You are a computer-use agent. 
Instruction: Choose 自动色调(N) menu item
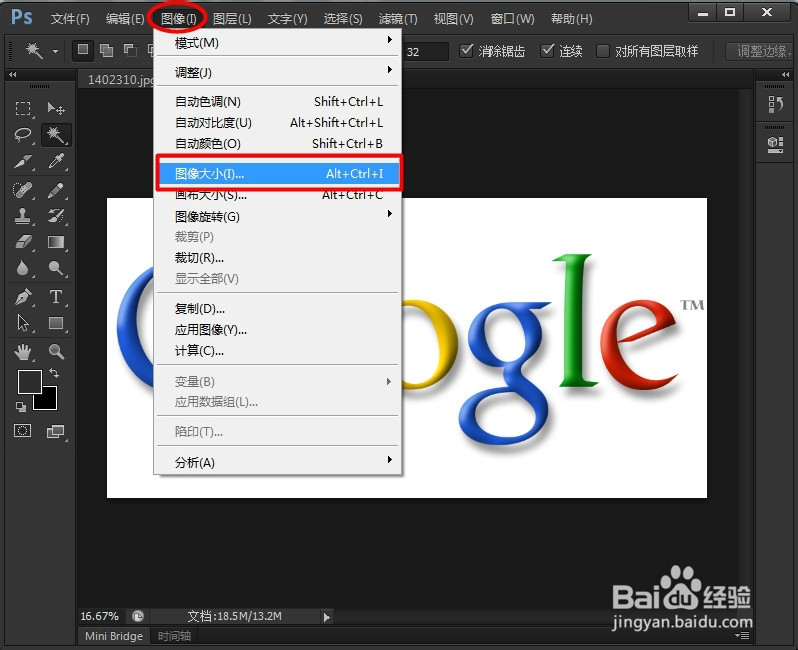click(x=278, y=102)
